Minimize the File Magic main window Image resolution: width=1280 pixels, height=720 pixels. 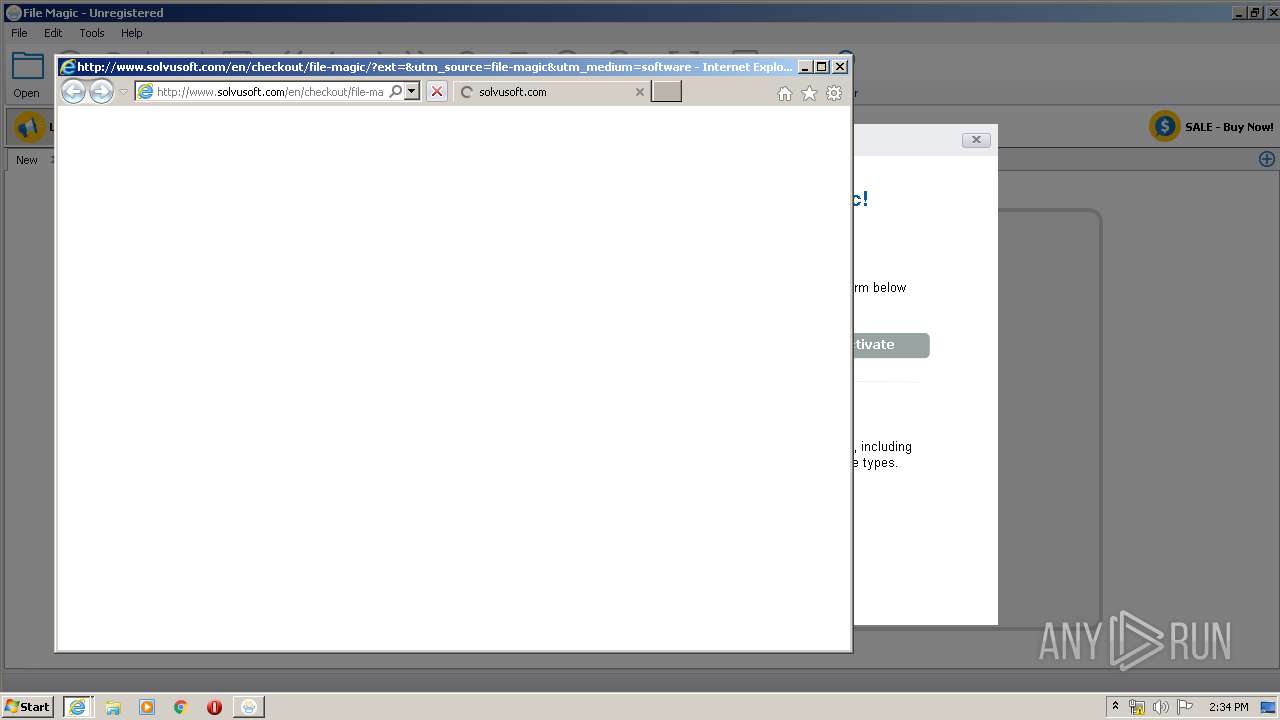pyautogui.click(x=1239, y=13)
